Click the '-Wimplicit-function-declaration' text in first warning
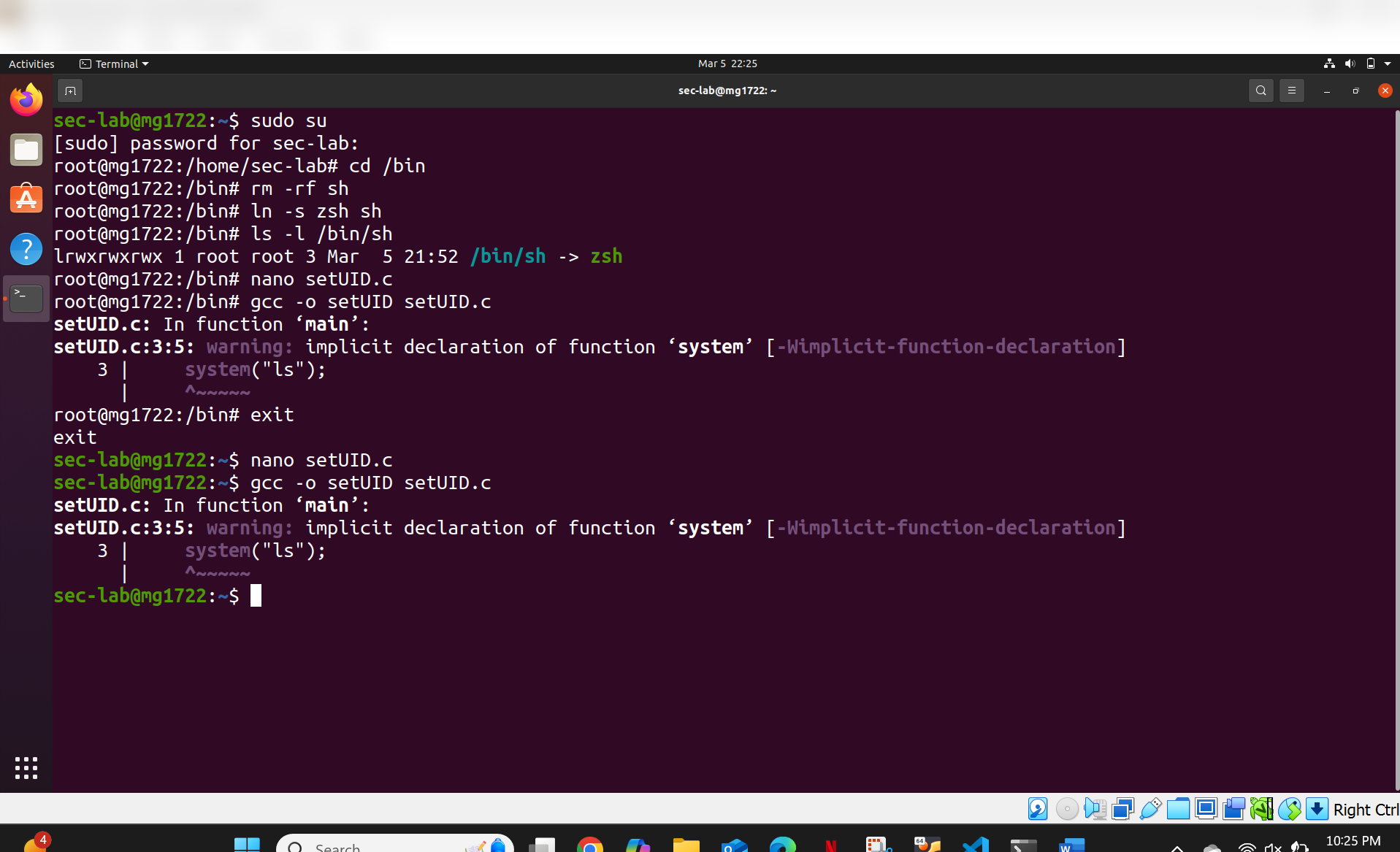1400x852 pixels. point(946,347)
